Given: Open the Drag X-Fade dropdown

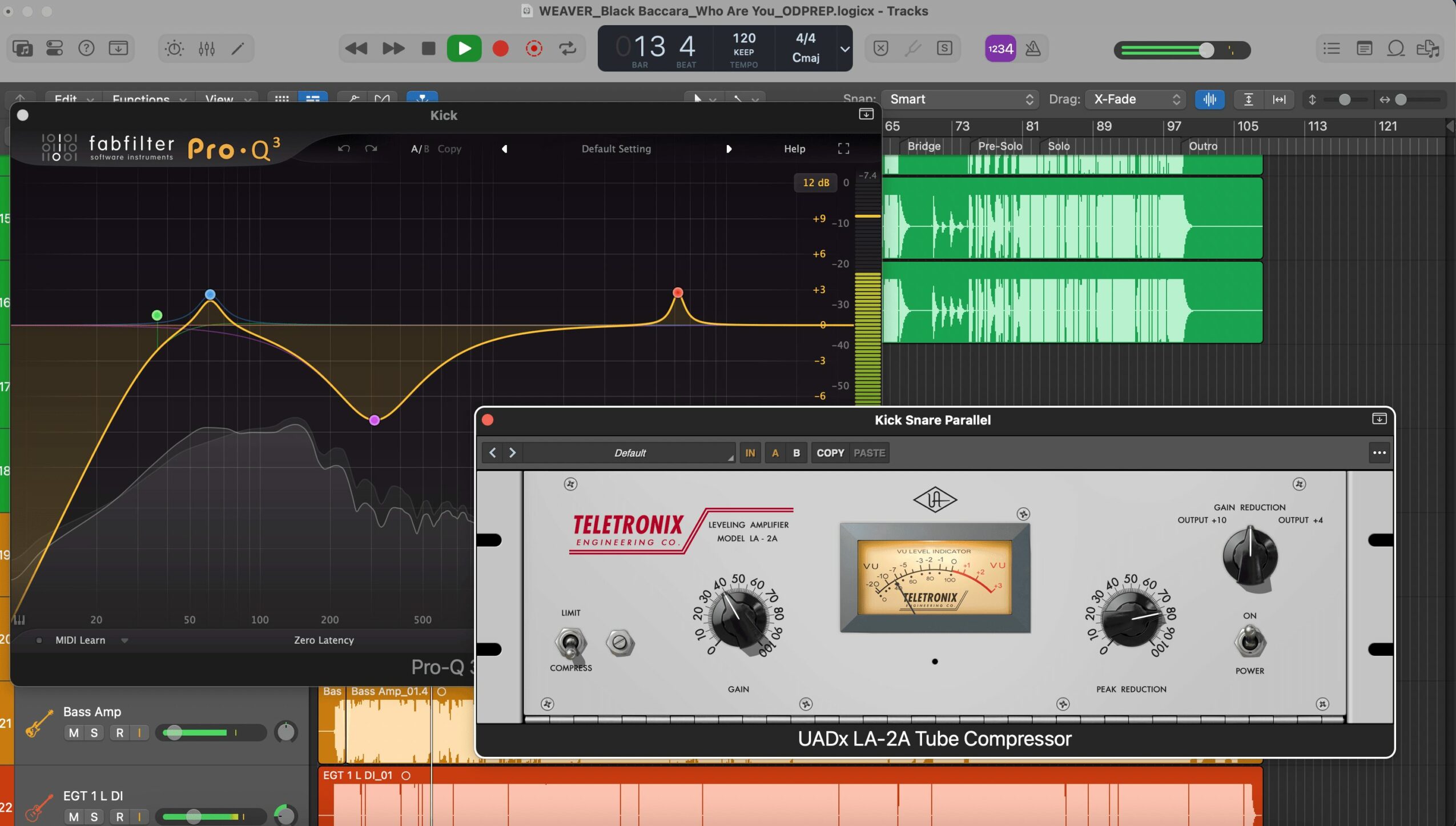Looking at the screenshot, I should [x=1135, y=99].
